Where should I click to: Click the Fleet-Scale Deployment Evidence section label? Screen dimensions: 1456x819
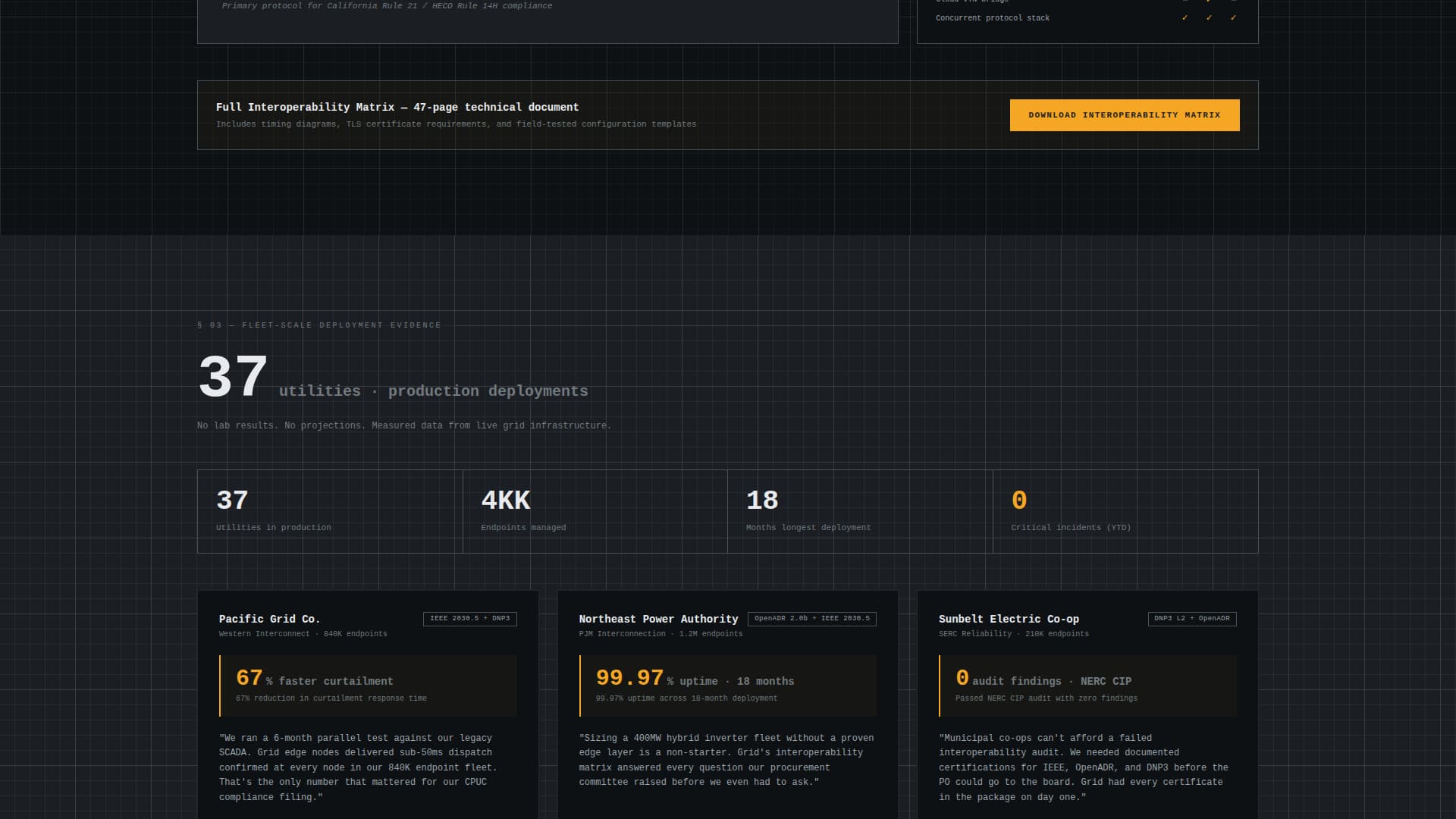[x=318, y=325]
